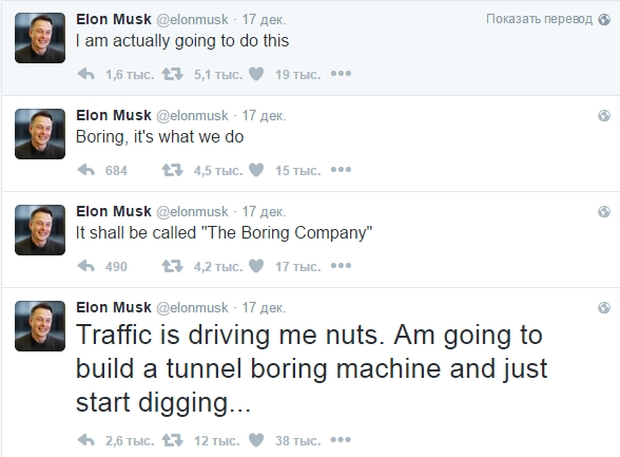620x457 pixels.
Task: Retweet "The Boring Company" tweet
Action: pyautogui.click(x=170, y=266)
